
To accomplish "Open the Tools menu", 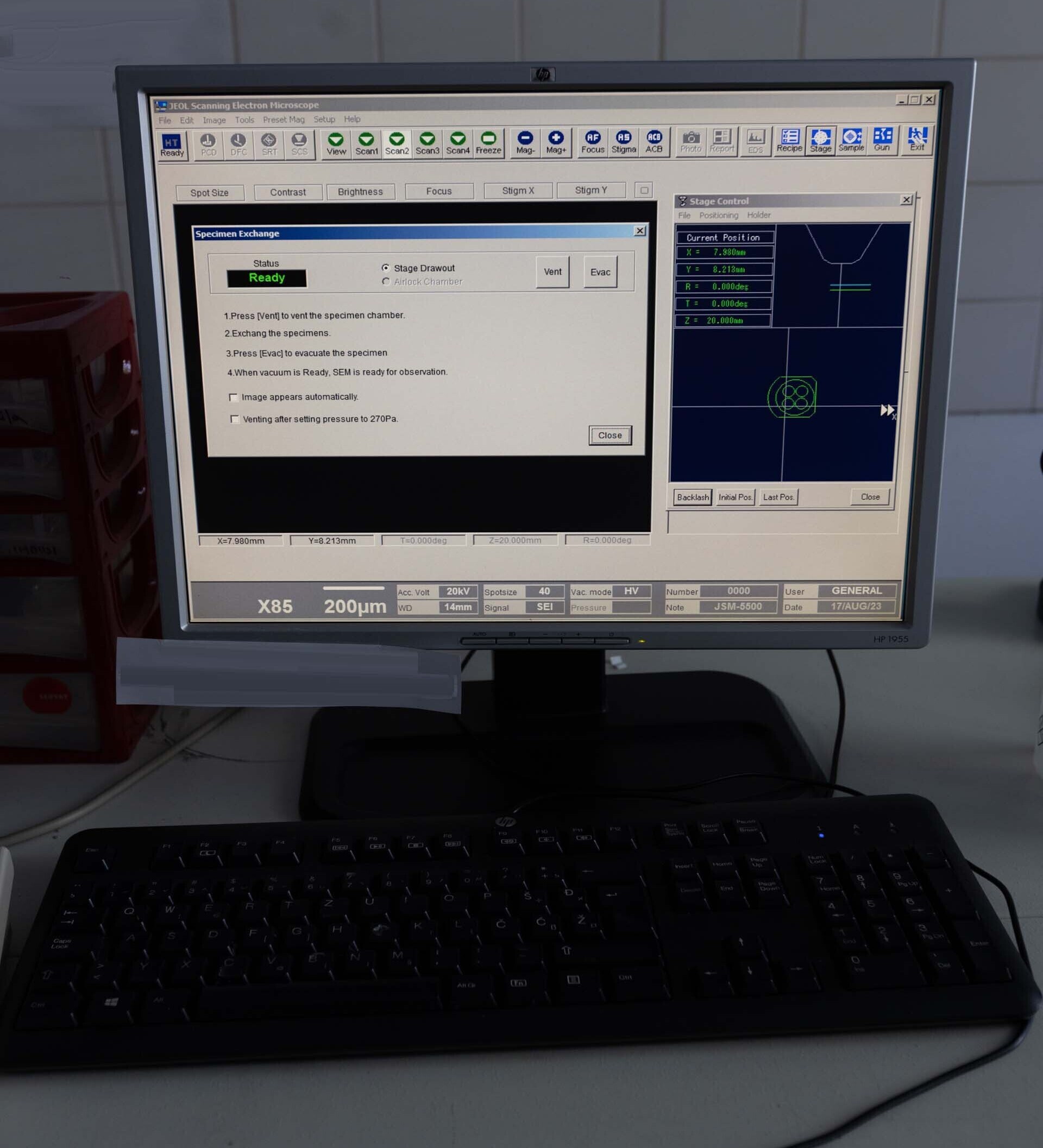I will click(x=244, y=119).
